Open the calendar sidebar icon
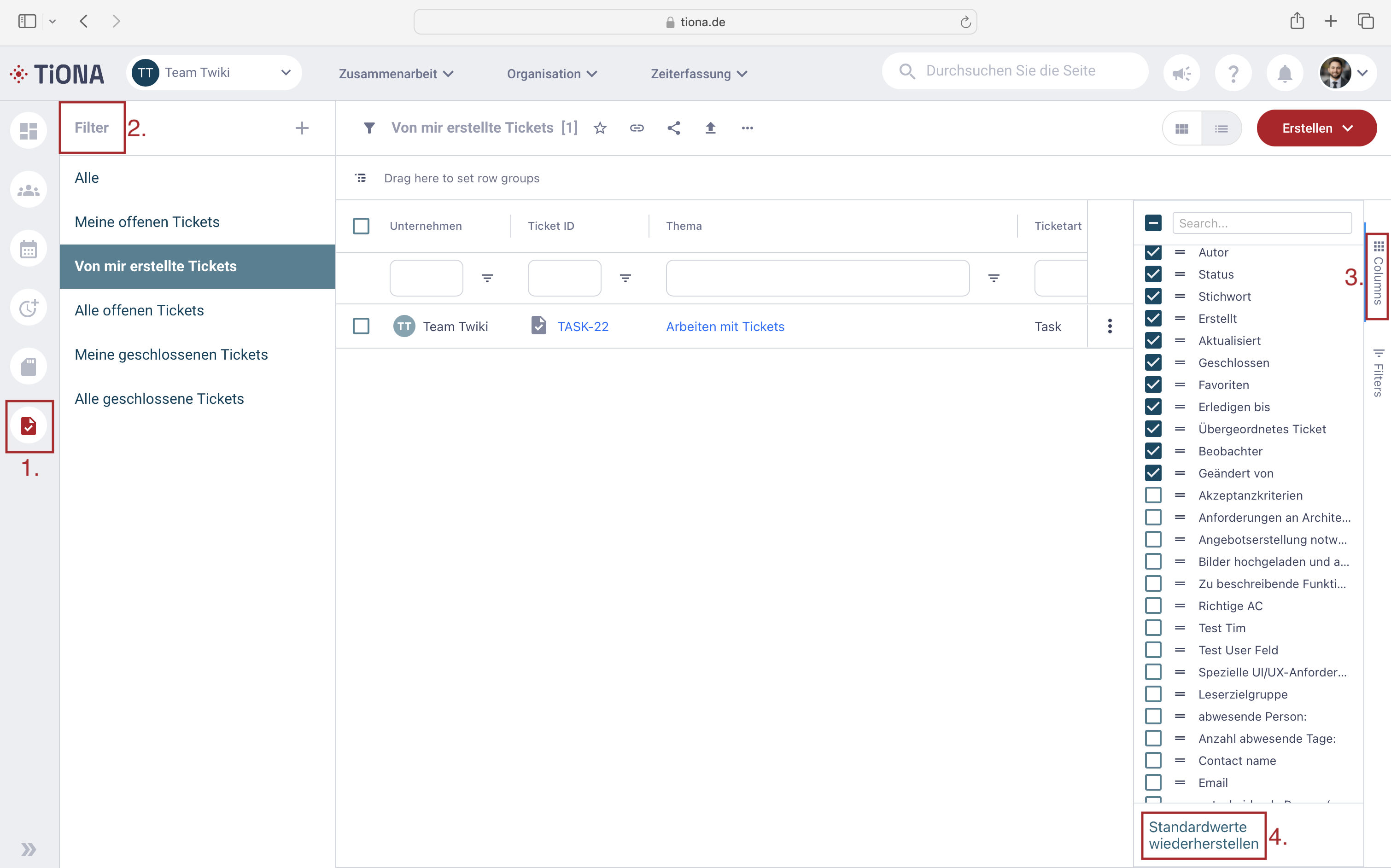 point(28,249)
